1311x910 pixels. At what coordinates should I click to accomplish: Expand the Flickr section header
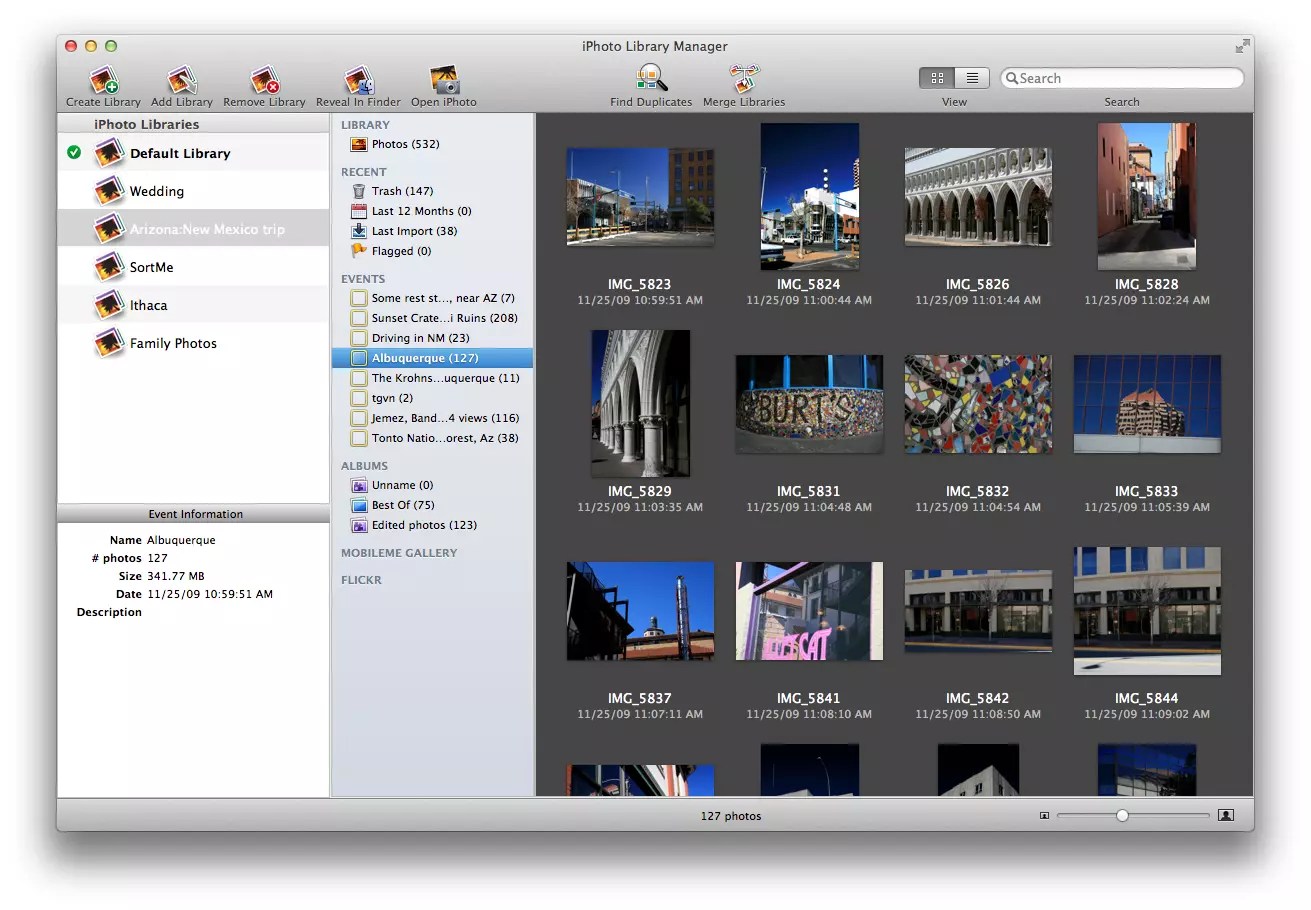tap(361, 580)
